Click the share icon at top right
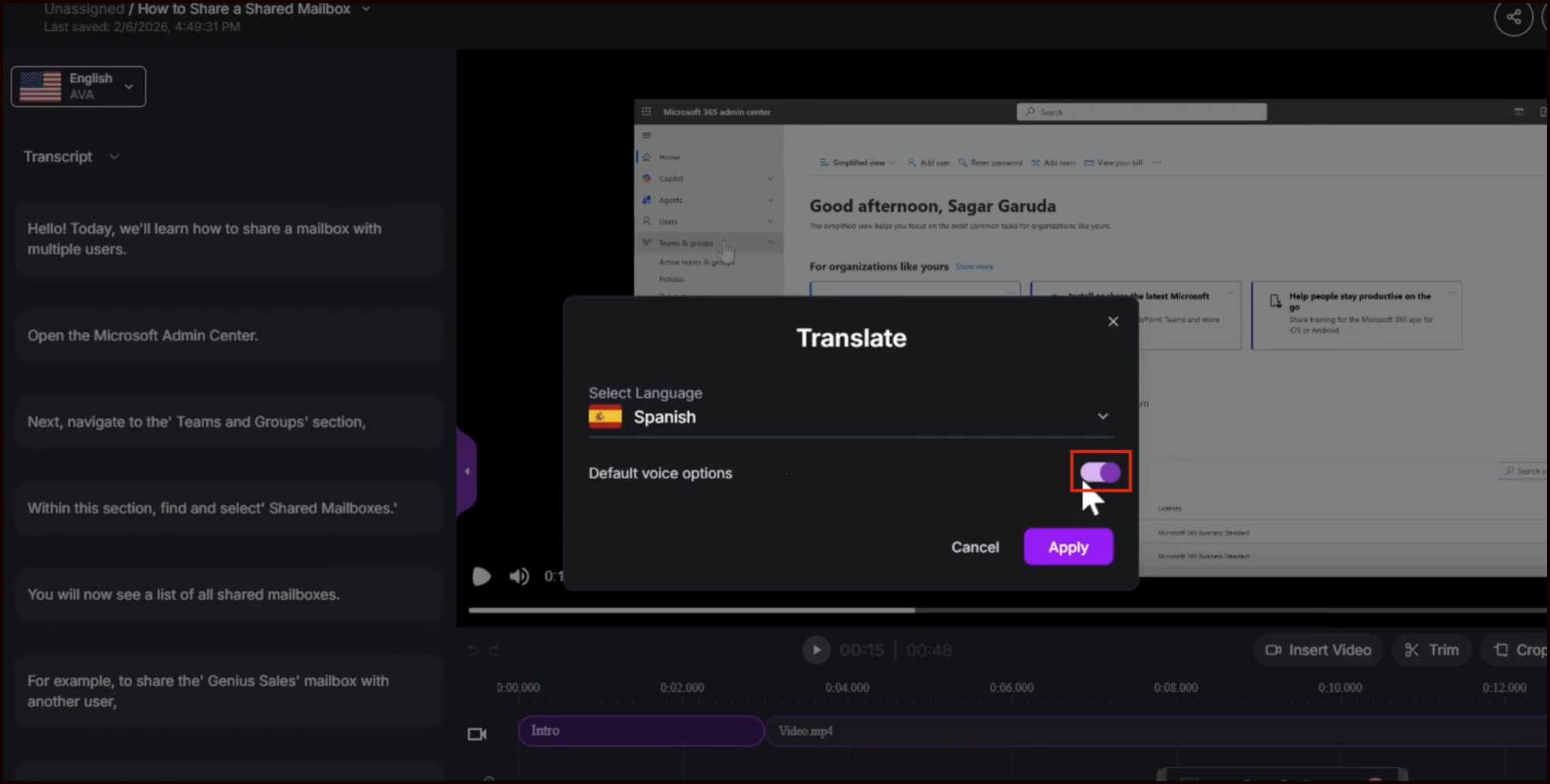This screenshot has width=1550, height=784. tap(1513, 17)
